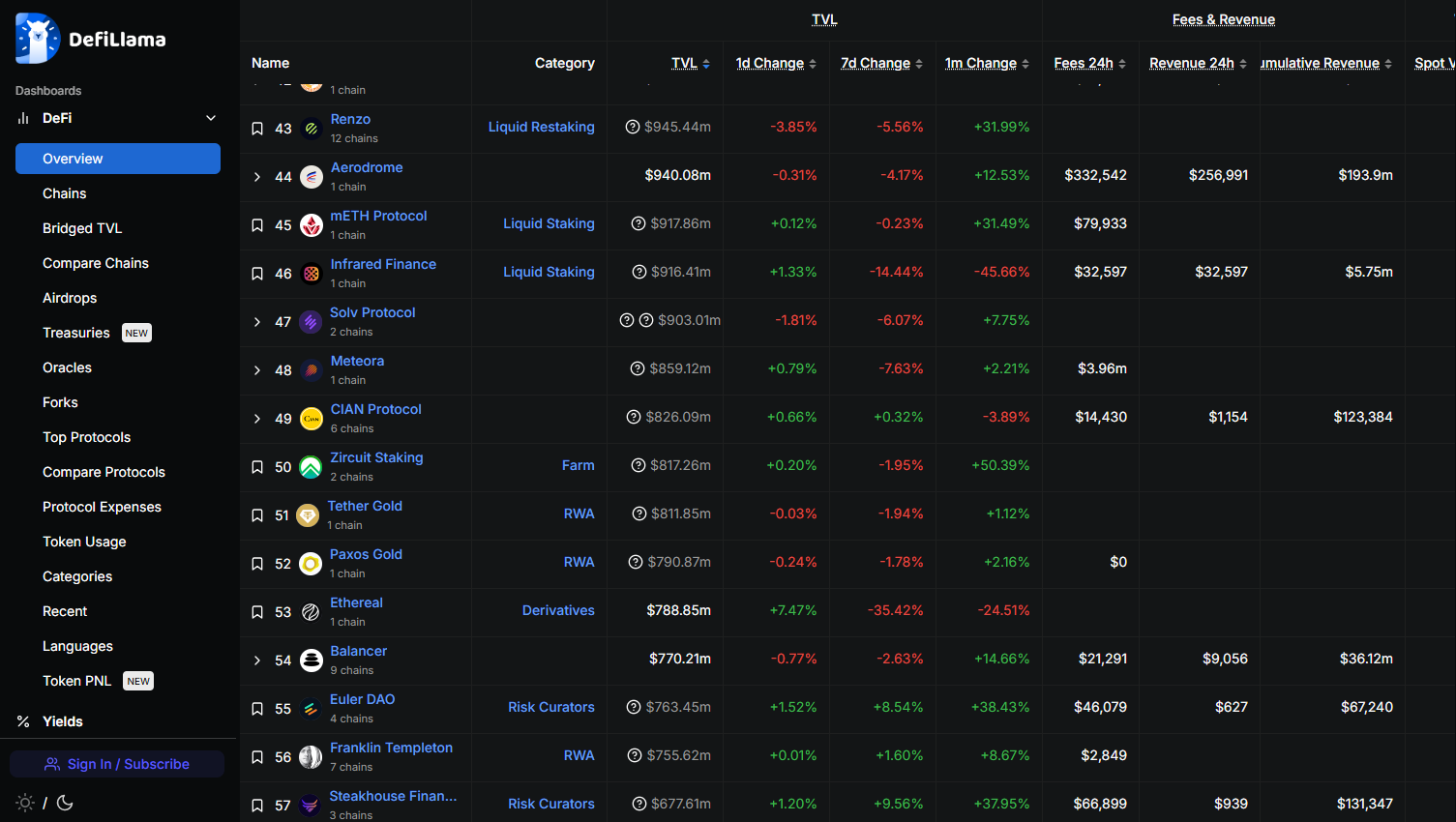Viewport: 1456px width, 822px height.
Task: Click the mETH Protocol logo
Action: coord(312,225)
